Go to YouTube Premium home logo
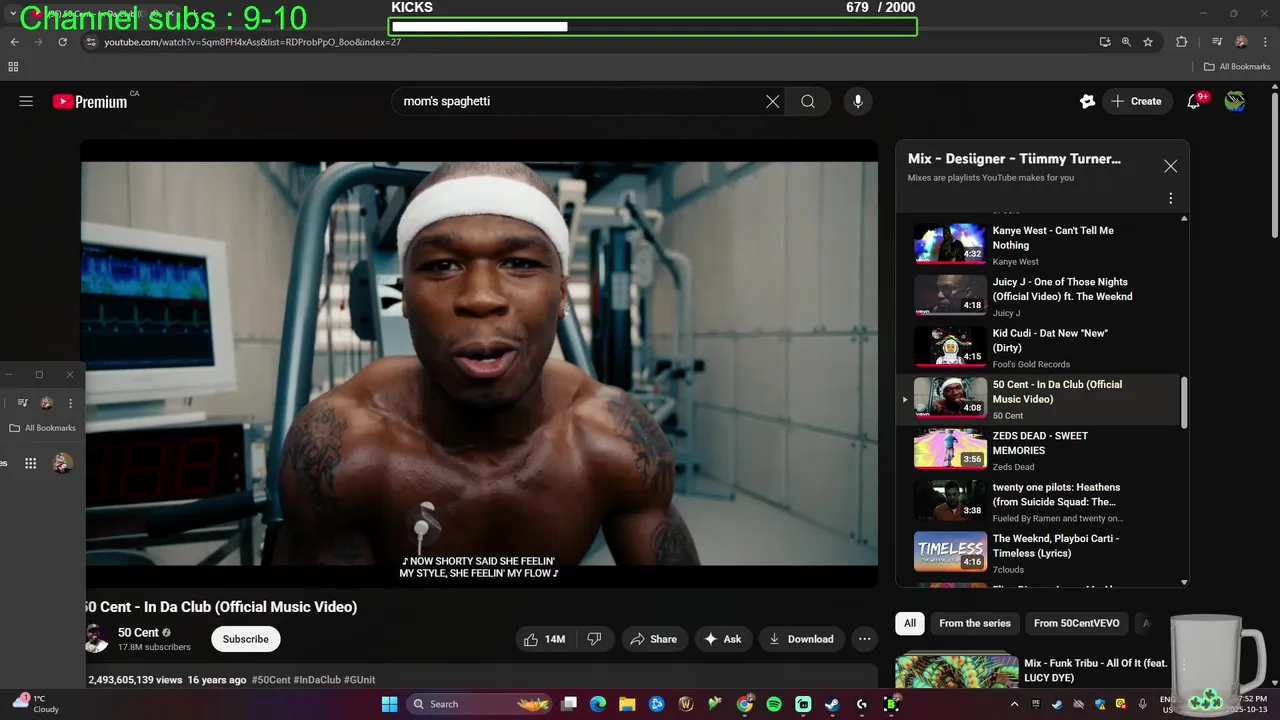1280x720 pixels. [90, 101]
